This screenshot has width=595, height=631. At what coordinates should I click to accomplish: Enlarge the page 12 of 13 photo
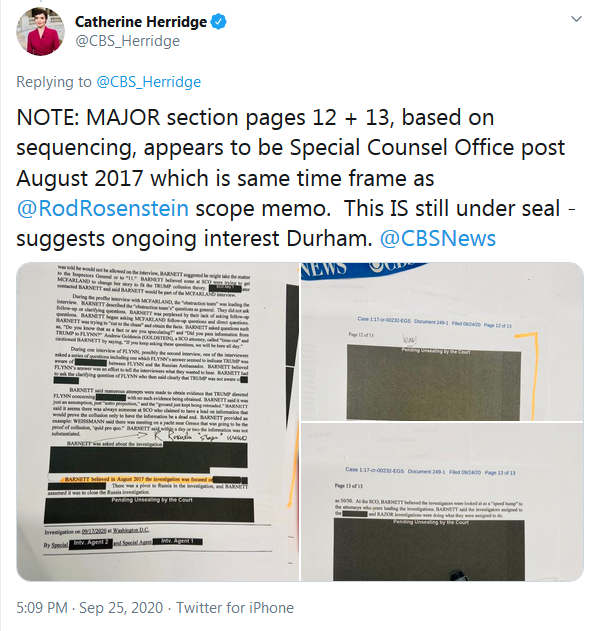point(442,342)
